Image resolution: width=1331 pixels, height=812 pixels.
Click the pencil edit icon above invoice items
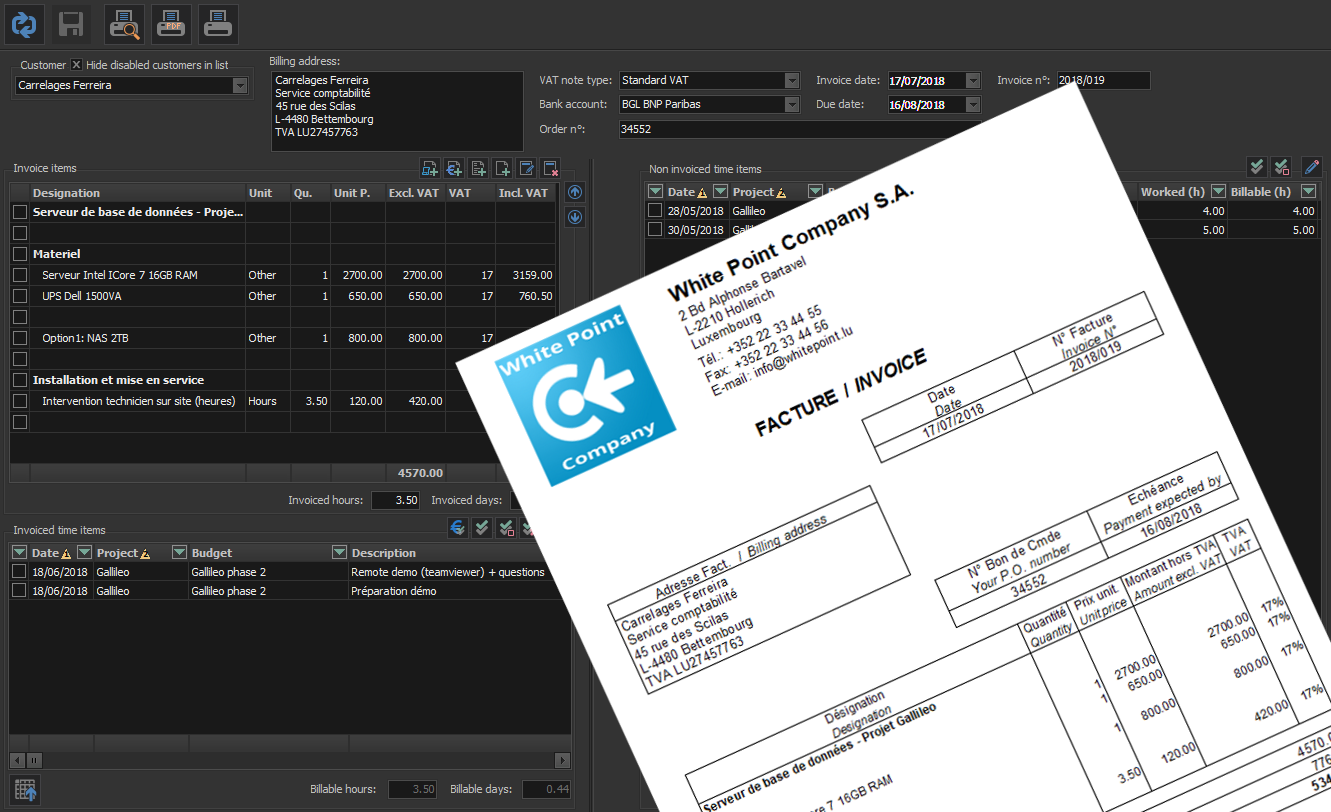coord(527,168)
